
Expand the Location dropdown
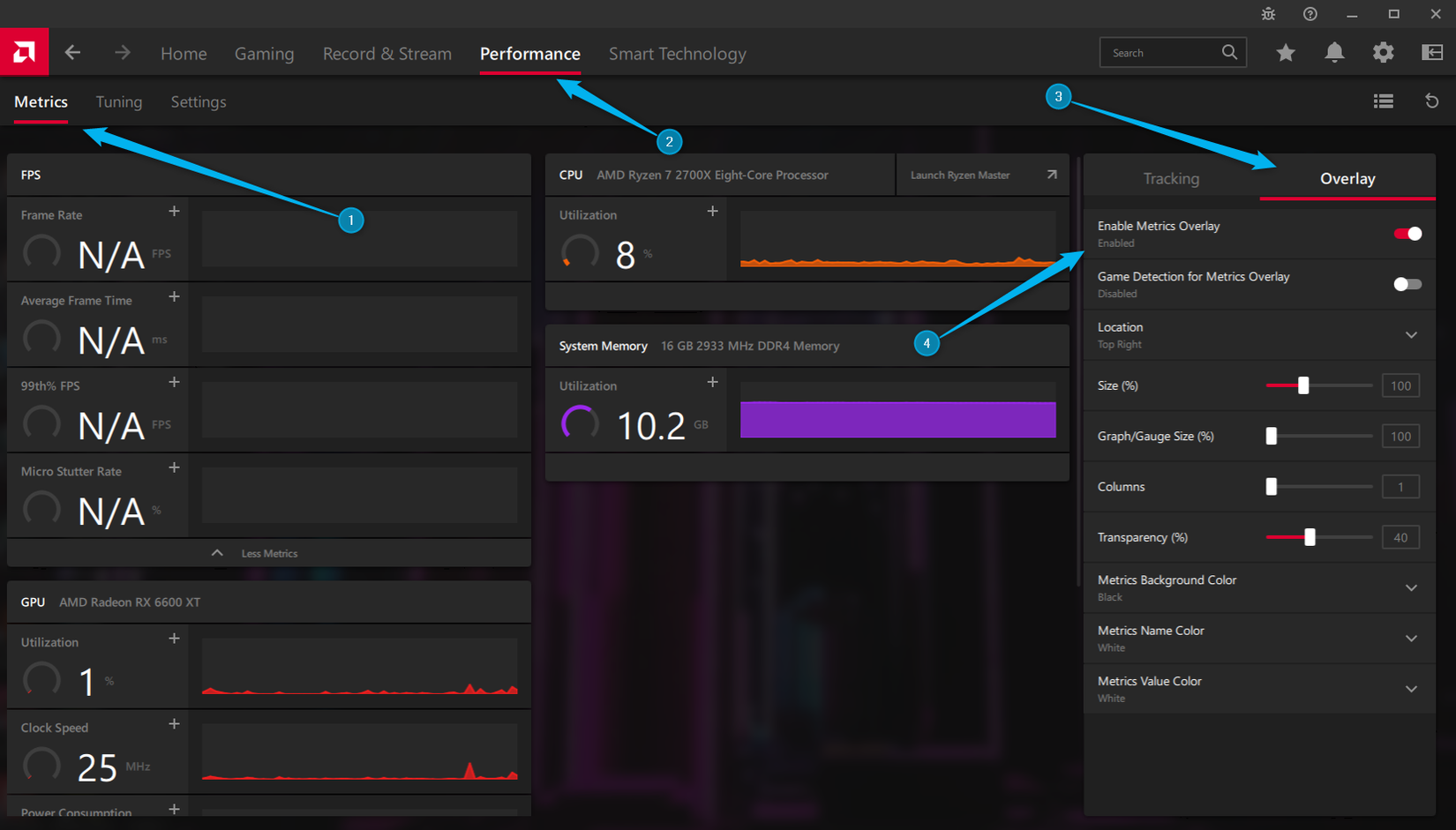(x=1411, y=335)
